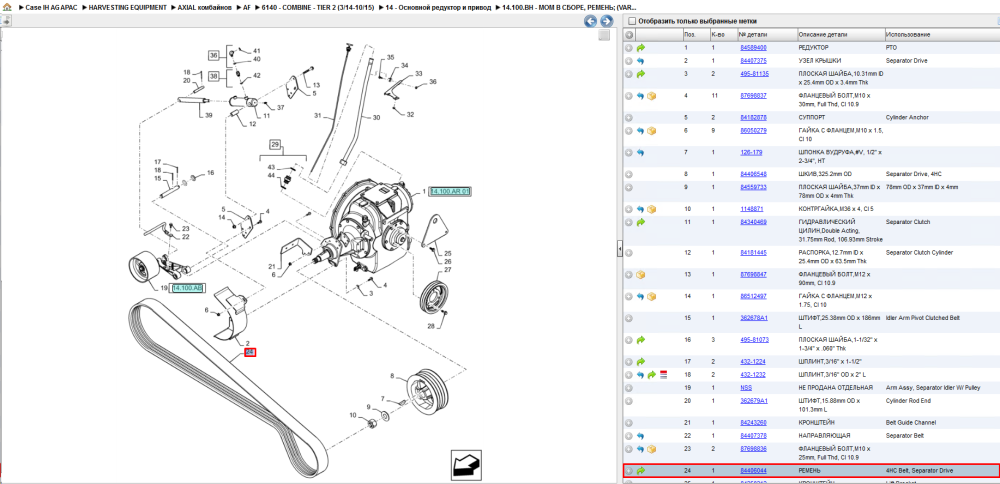
Task: Select callout 27 near the small pulley
Action: (x=447, y=270)
